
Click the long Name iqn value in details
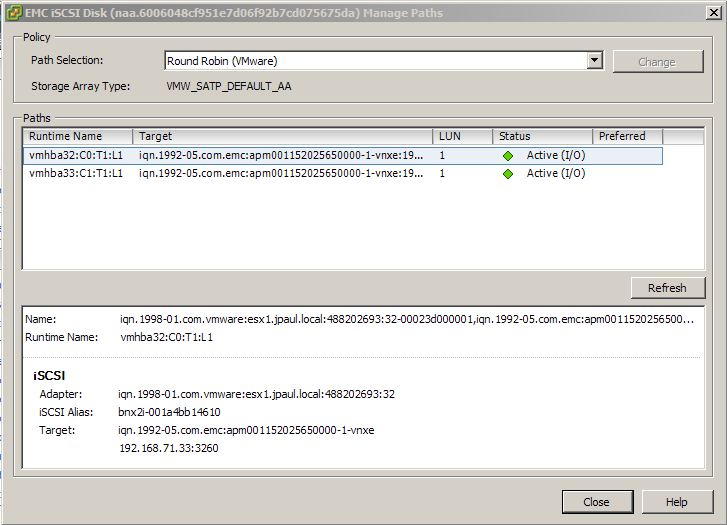[407, 319]
